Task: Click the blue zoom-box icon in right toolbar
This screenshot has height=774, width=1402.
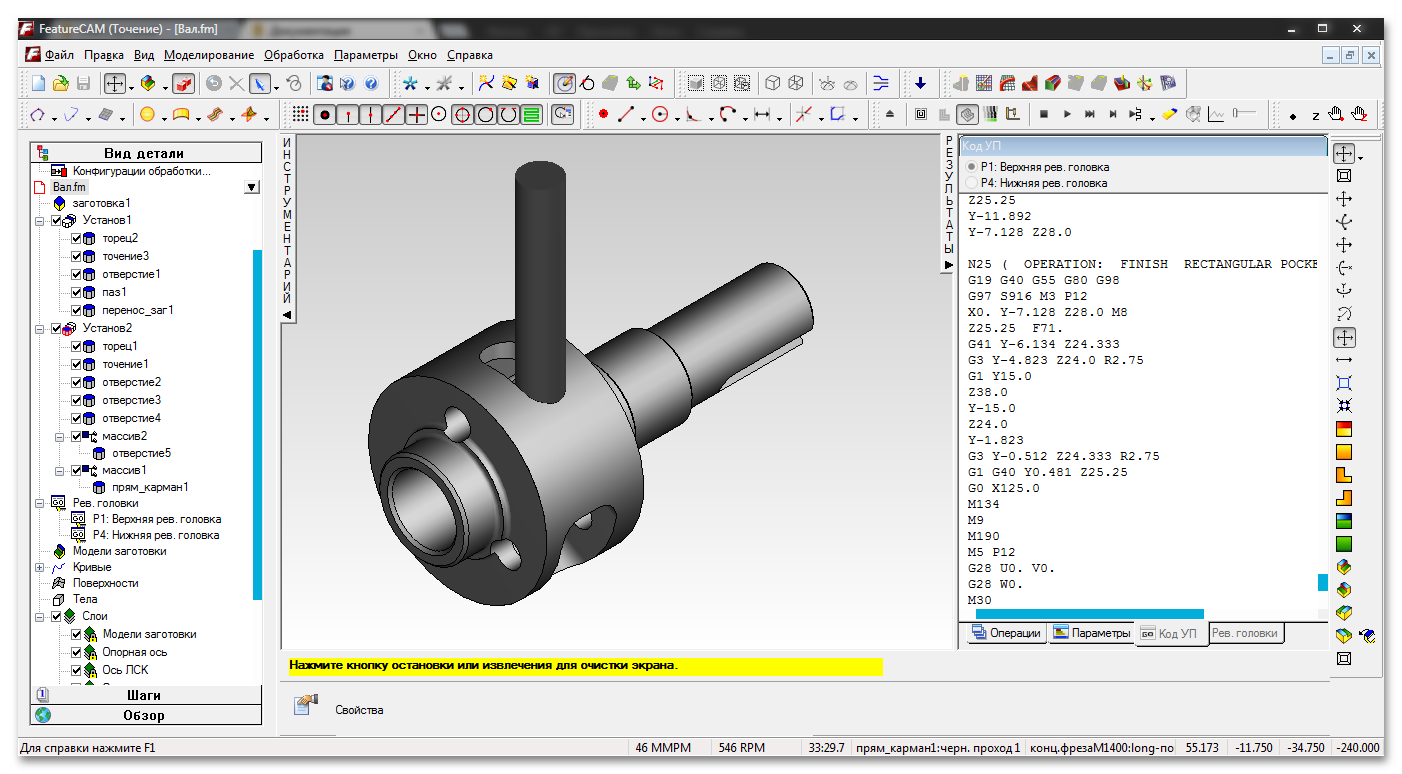Action: pyautogui.click(x=1344, y=383)
